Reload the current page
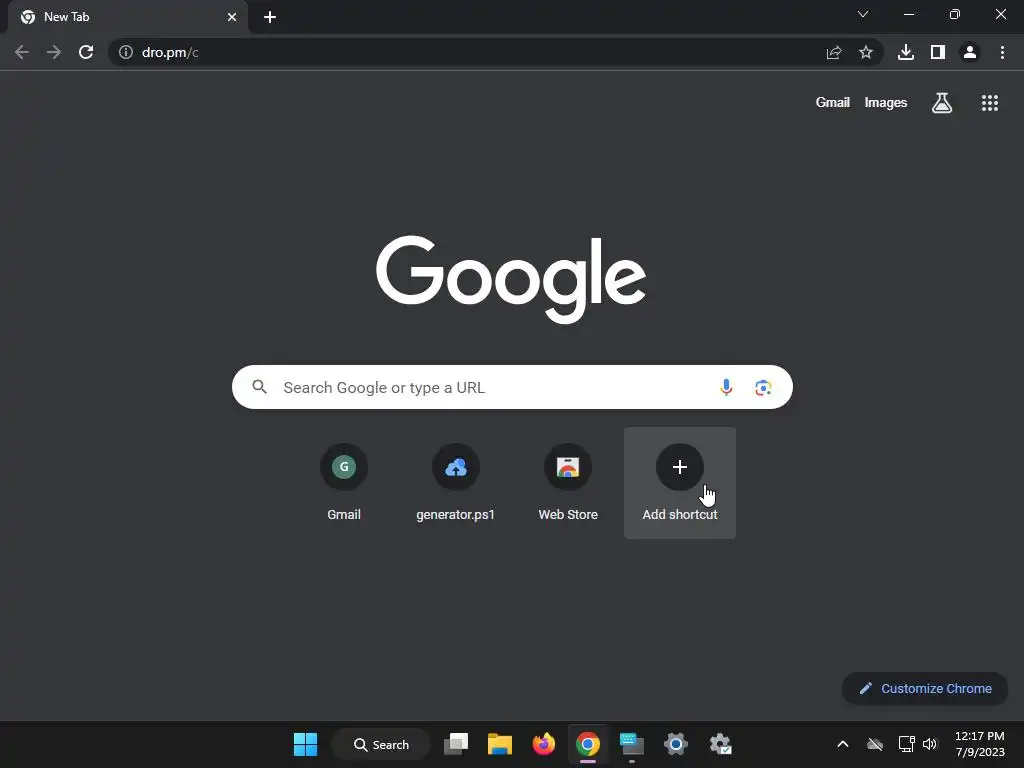The width and height of the screenshot is (1024, 768). tap(86, 52)
